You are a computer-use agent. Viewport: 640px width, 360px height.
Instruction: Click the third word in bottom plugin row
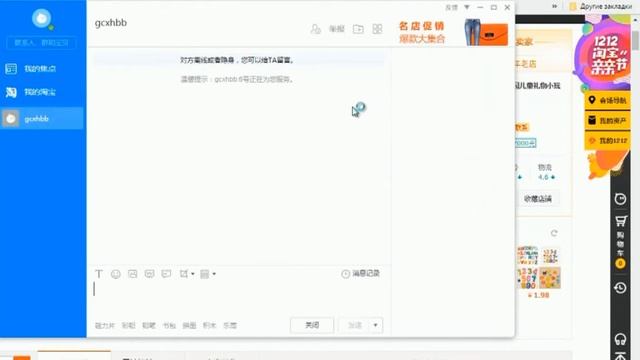149,325
